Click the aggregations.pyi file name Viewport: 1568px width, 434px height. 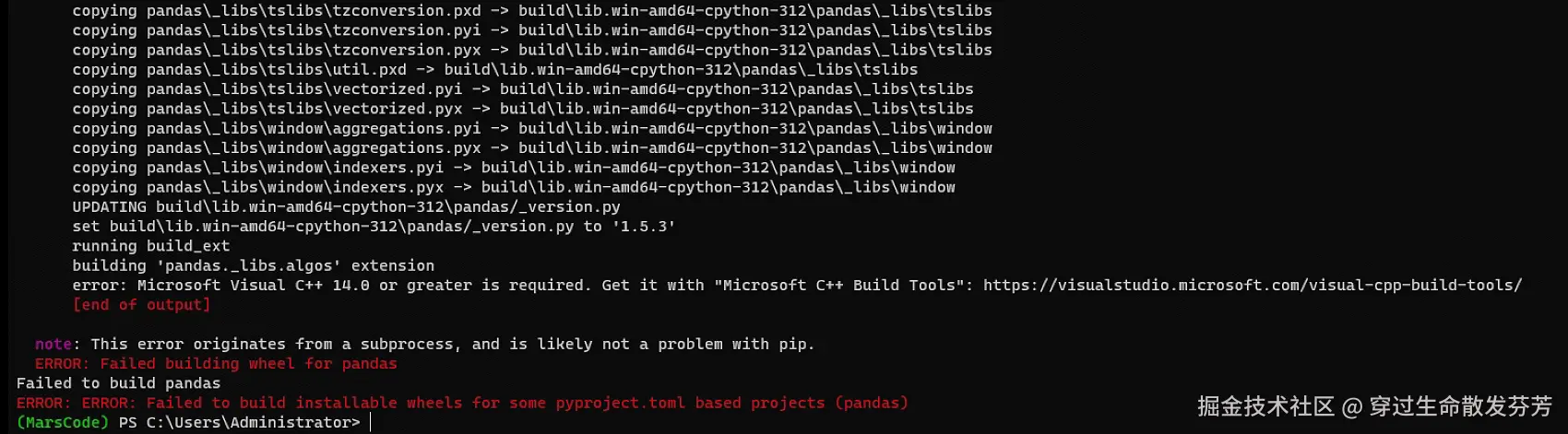(406, 129)
